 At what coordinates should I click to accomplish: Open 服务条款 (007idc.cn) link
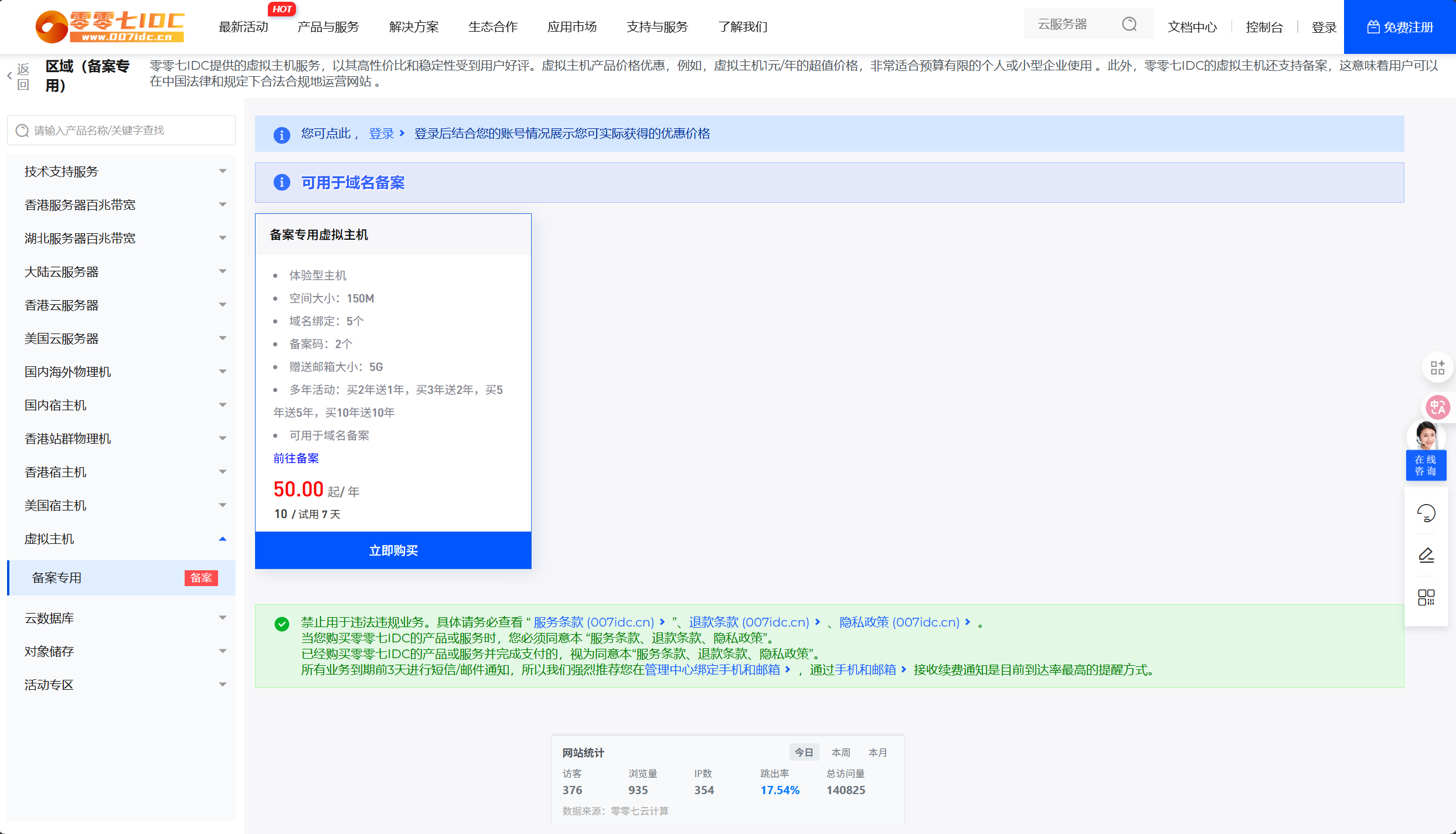coord(594,622)
